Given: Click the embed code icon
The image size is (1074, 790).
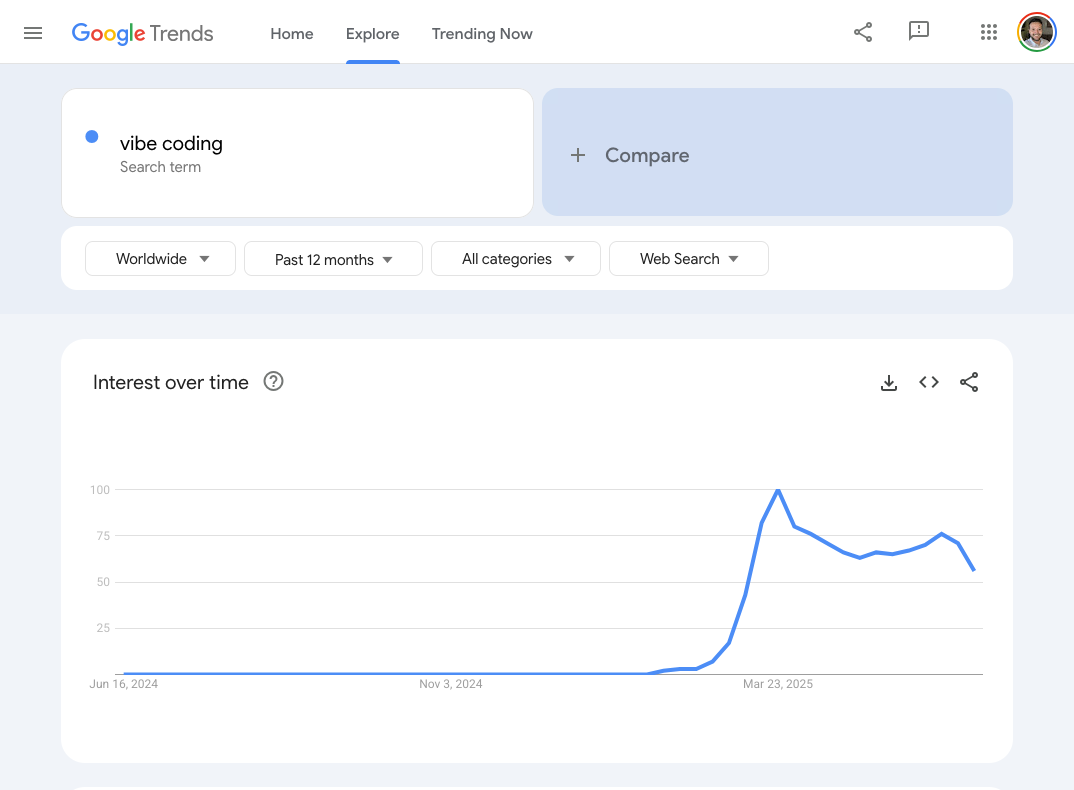Looking at the screenshot, I should [929, 382].
